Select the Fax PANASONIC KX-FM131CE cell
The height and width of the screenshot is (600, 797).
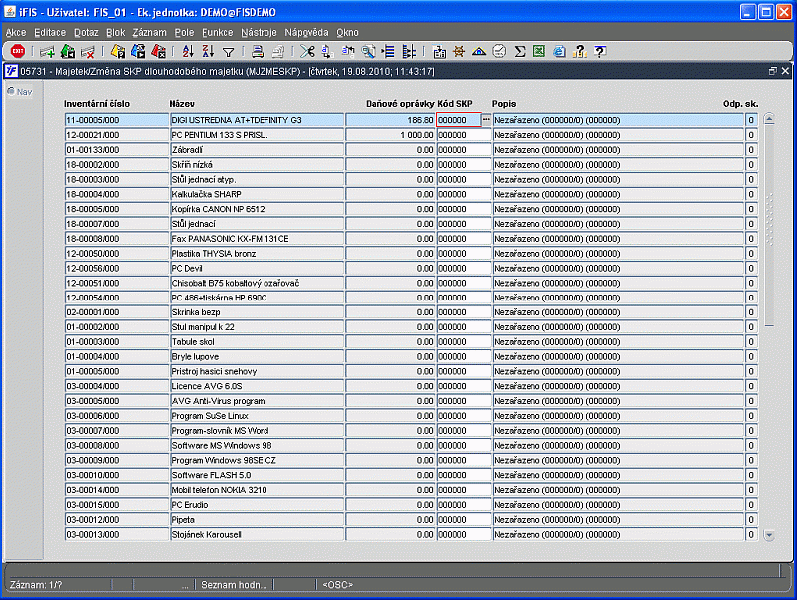coord(257,238)
